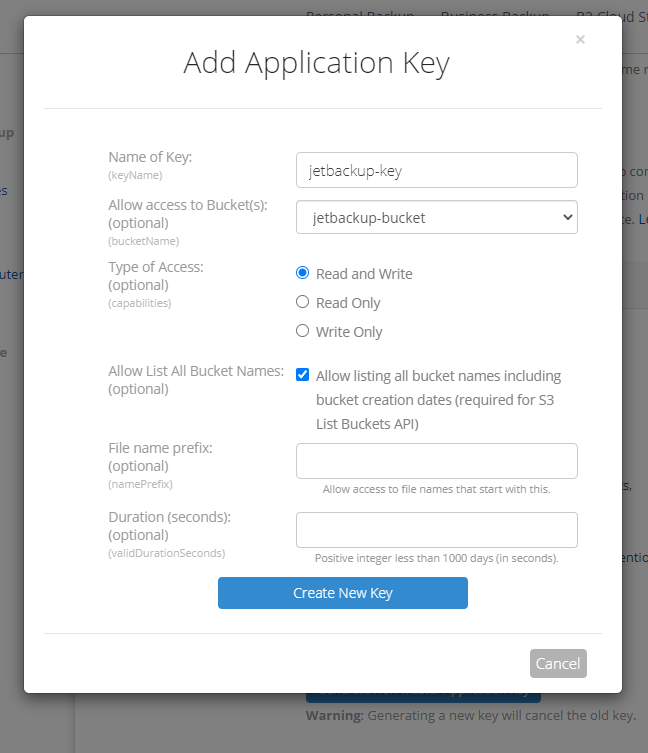Click the "Read Only" option label text
648x753 pixels.
[x=348, y=303]
